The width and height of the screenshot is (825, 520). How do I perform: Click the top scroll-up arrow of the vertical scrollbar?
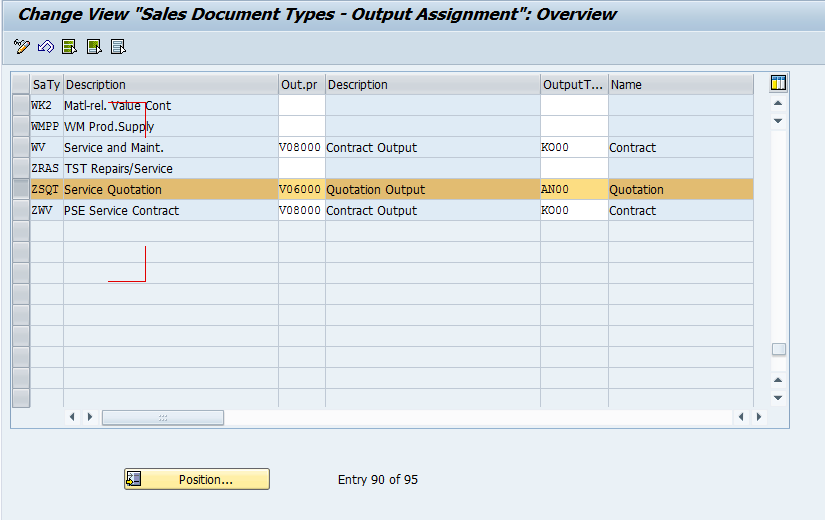(778, 103)
